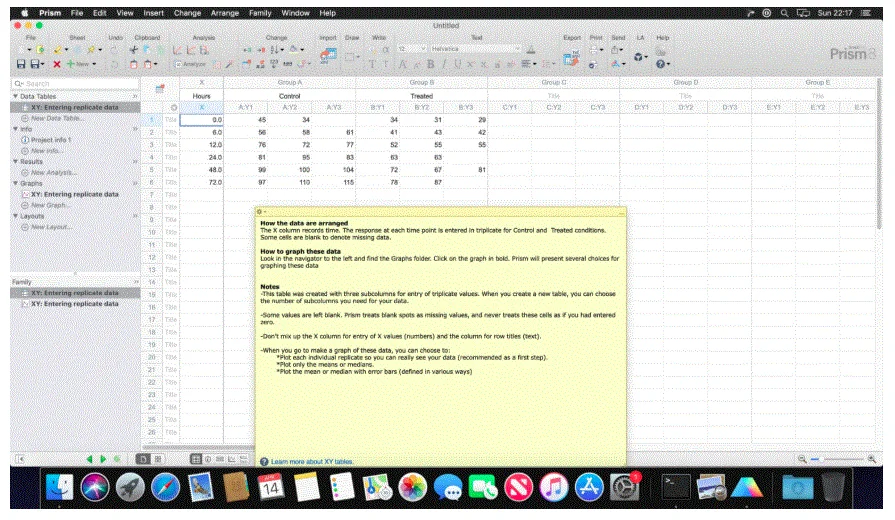Open the Family menu
Image resolution: width=895 pixels, height=520 pixels.
coord(260,13)
